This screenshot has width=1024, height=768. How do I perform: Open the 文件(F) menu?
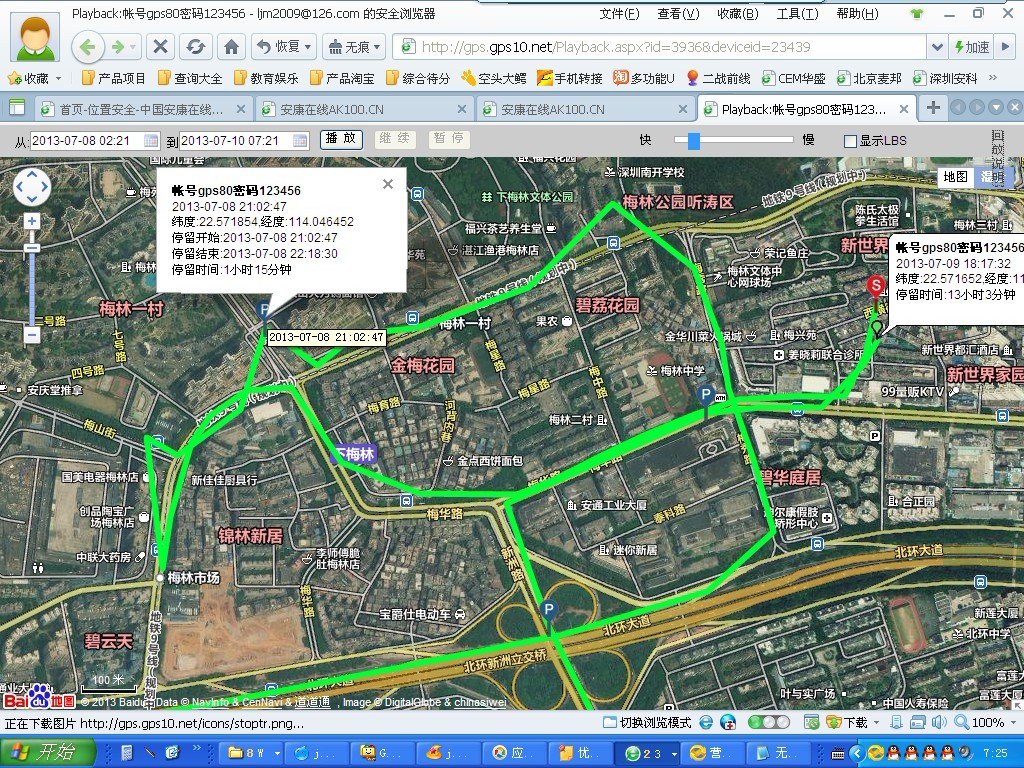(619, 14)
